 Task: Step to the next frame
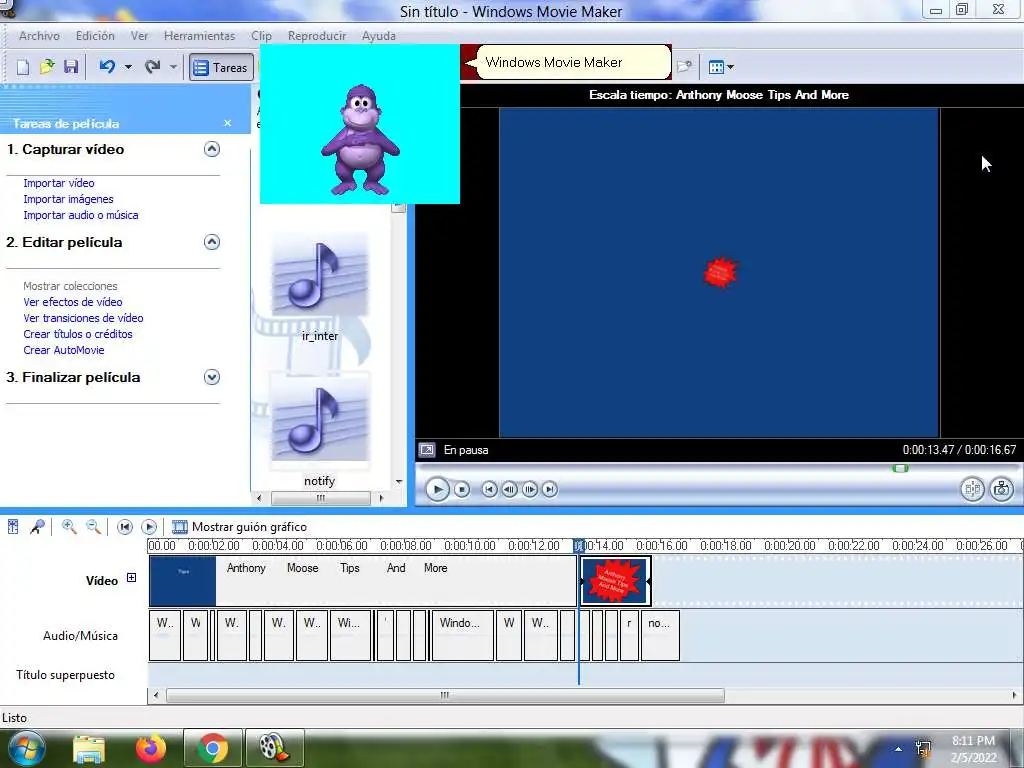530,489
